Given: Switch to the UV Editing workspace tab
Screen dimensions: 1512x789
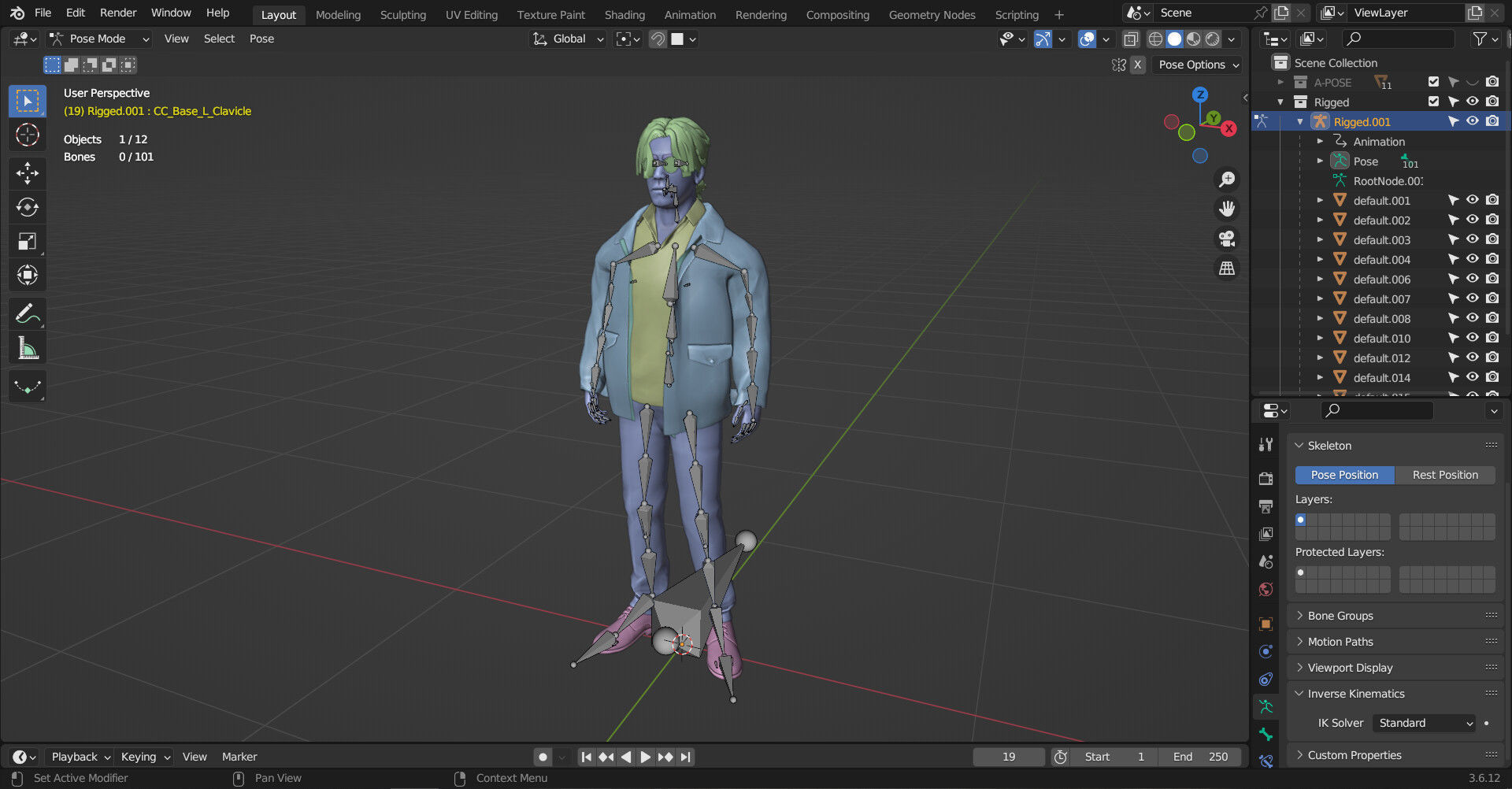Looking at the screenshot, I should [472, 14].
